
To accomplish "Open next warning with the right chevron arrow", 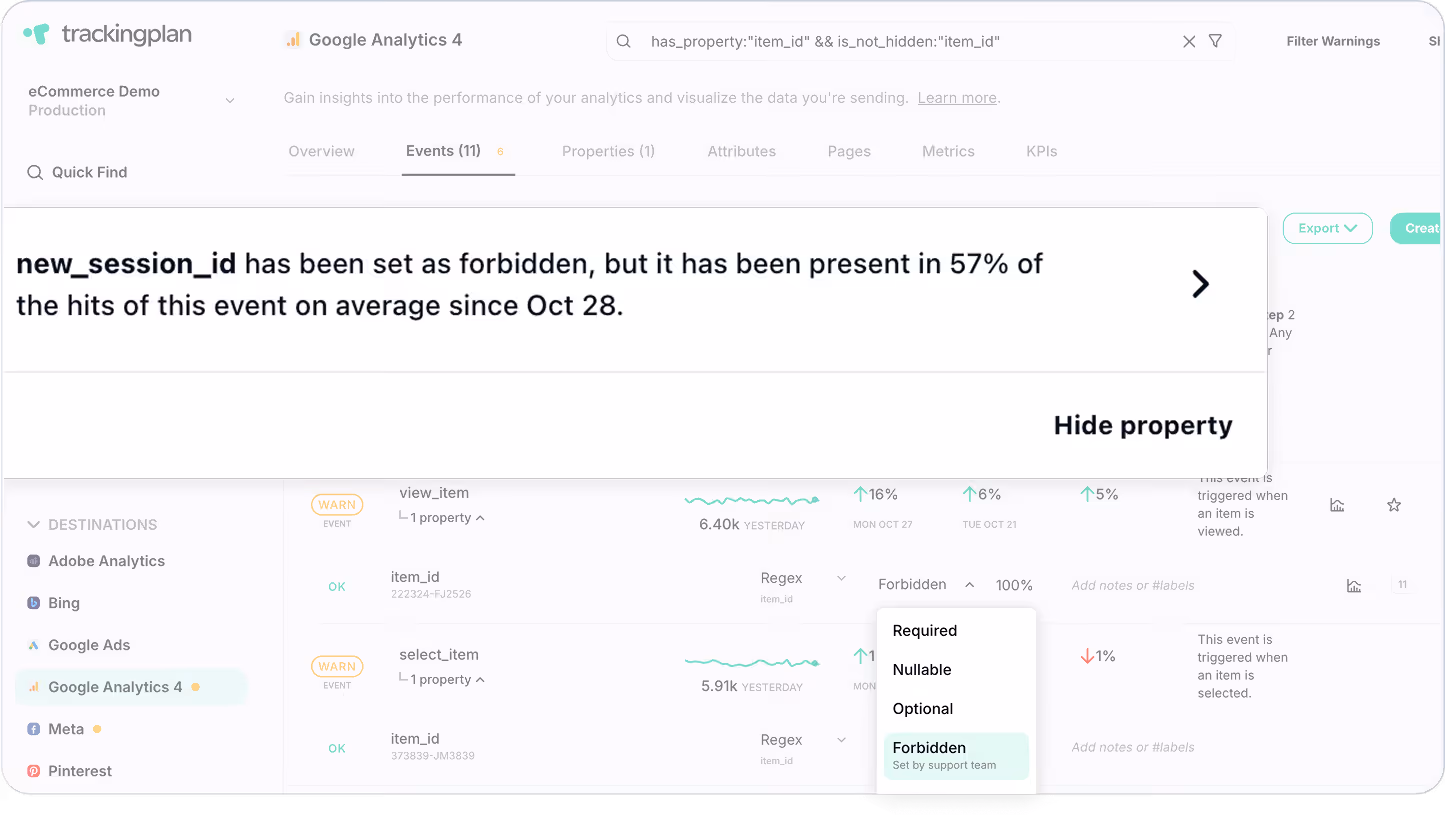I will pyautogui.click(x=1201, y=284).
